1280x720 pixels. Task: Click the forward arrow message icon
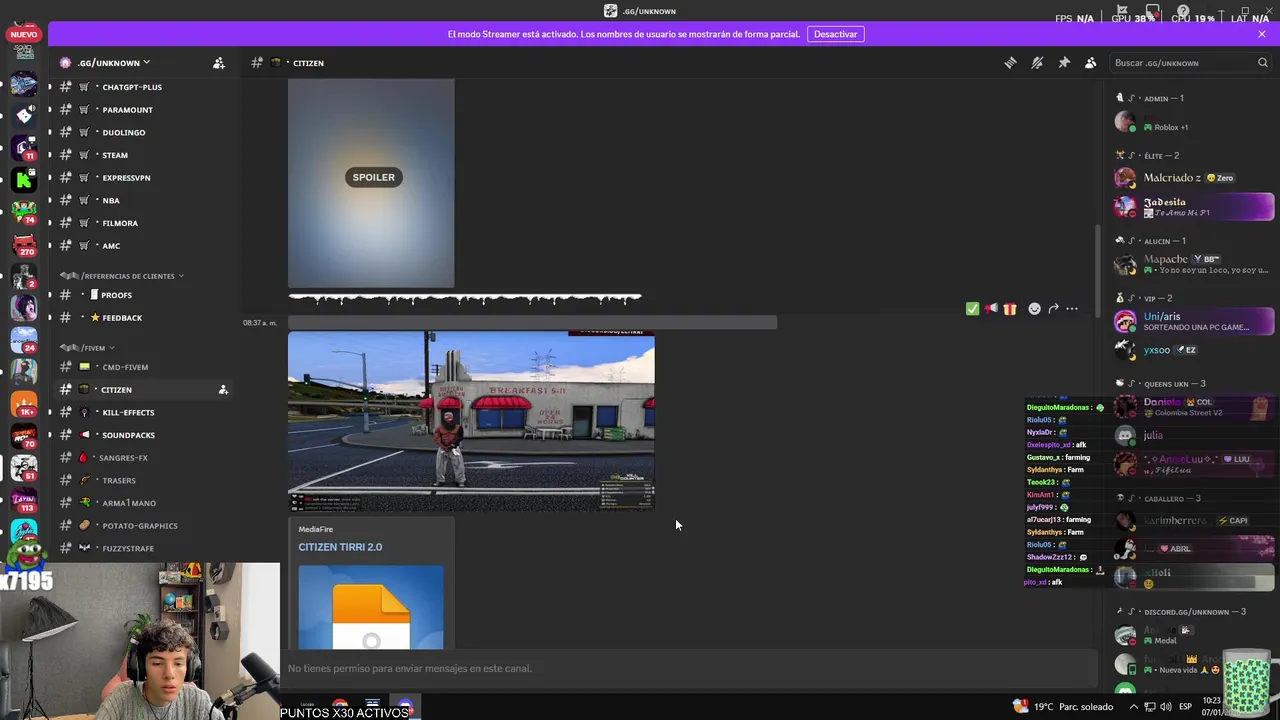[x=1053, y=309]
